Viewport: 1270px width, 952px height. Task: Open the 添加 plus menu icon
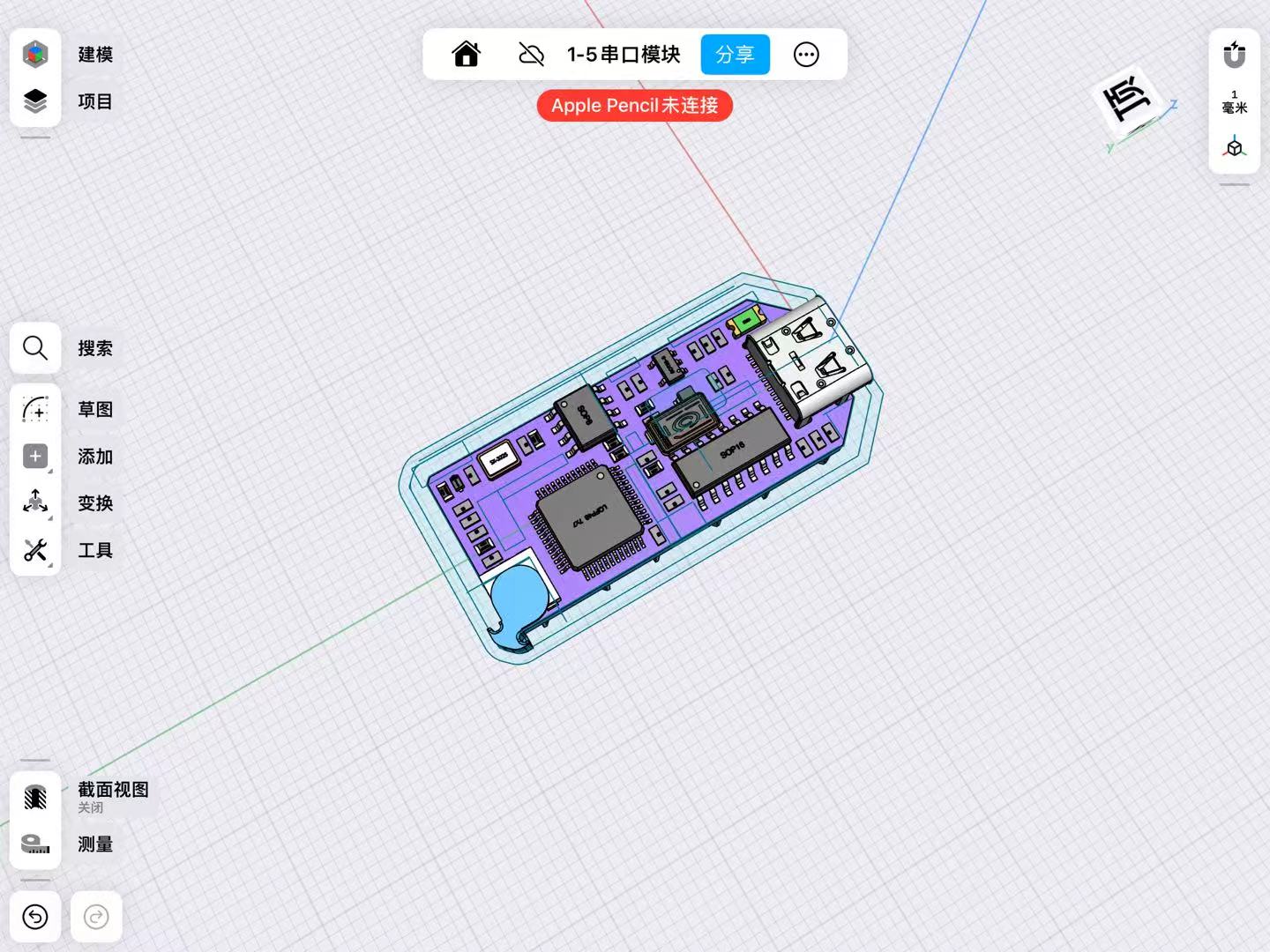point(35,456)
